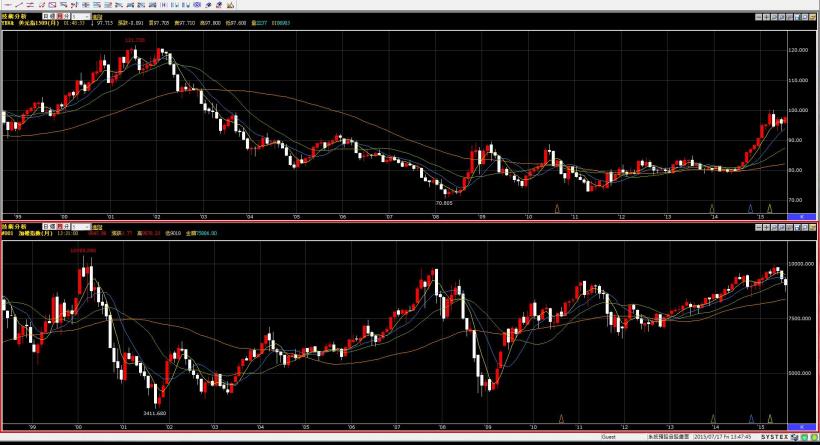This screenshot has height=445, width=820.
Task: Click the blue triangle marker on the upper chart's time axis
Action: 750,208
